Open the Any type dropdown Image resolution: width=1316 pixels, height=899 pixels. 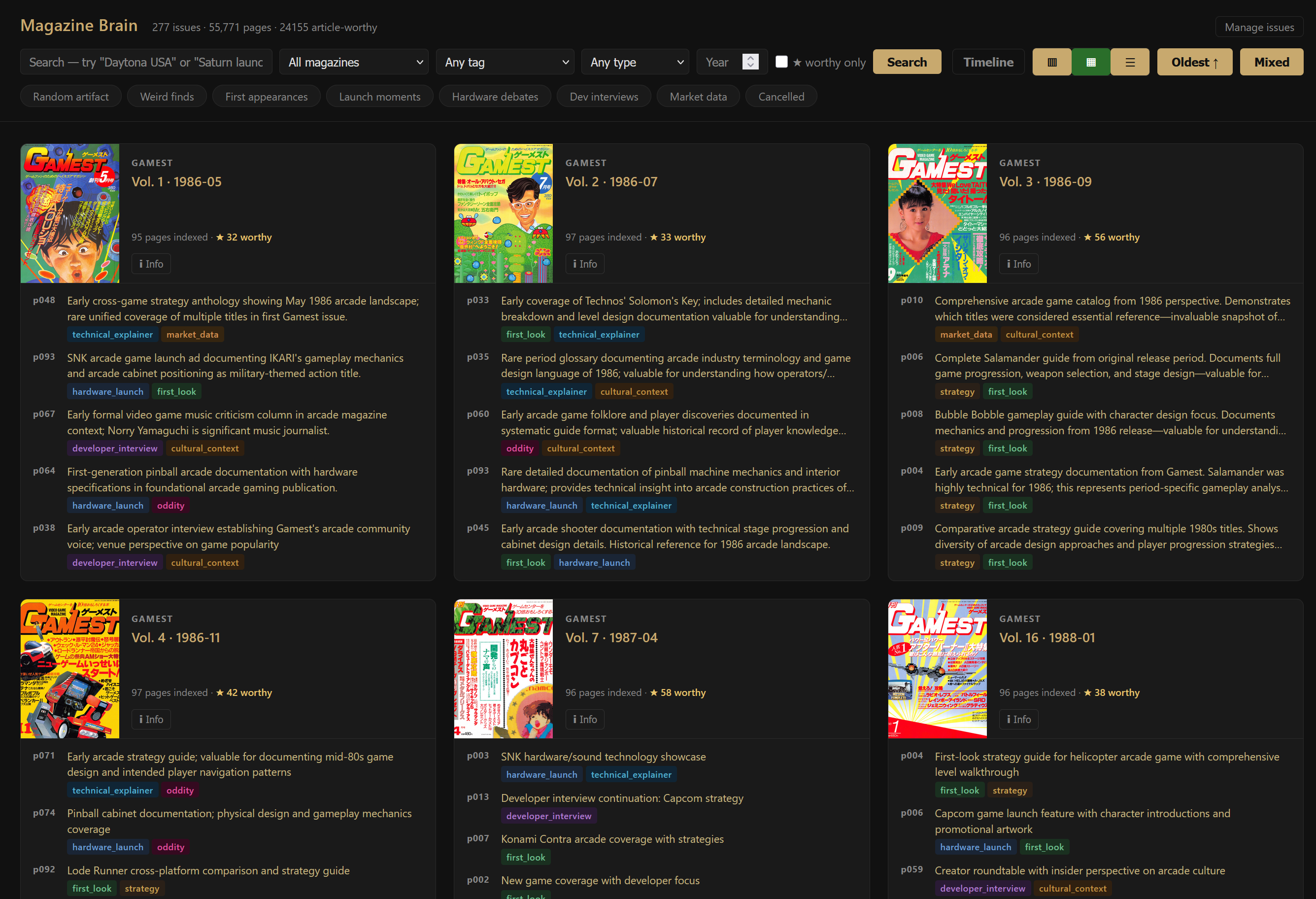pos(635,62)
